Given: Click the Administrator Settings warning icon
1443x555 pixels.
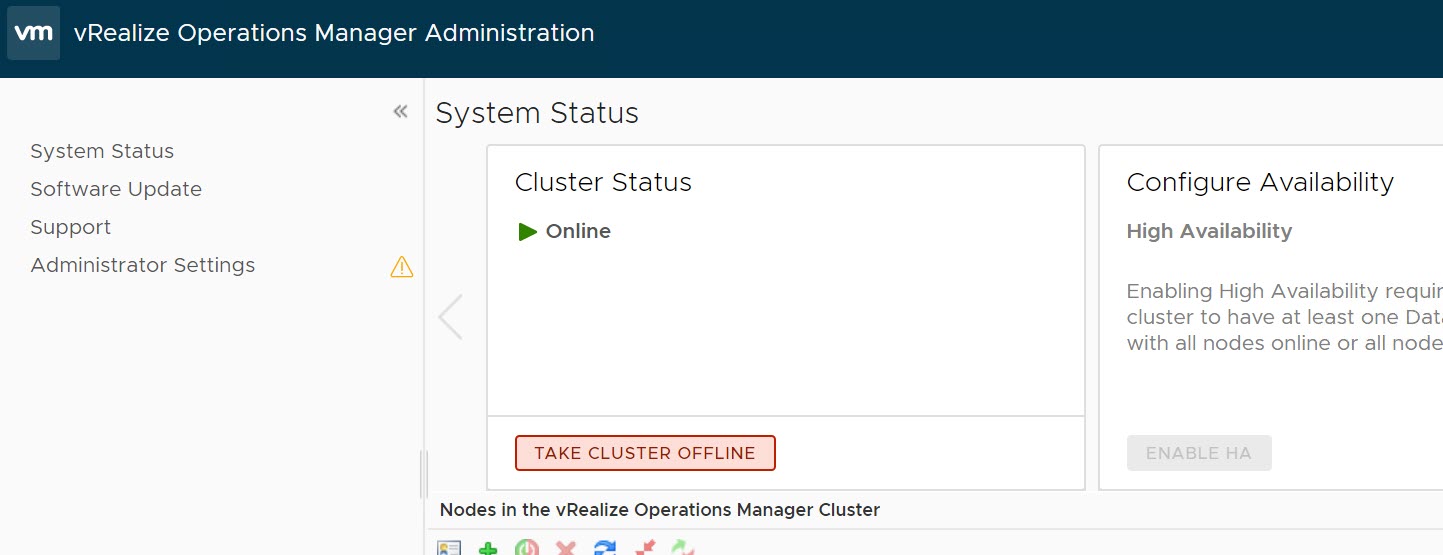Looking at the screenshot, I should [402, 266].
